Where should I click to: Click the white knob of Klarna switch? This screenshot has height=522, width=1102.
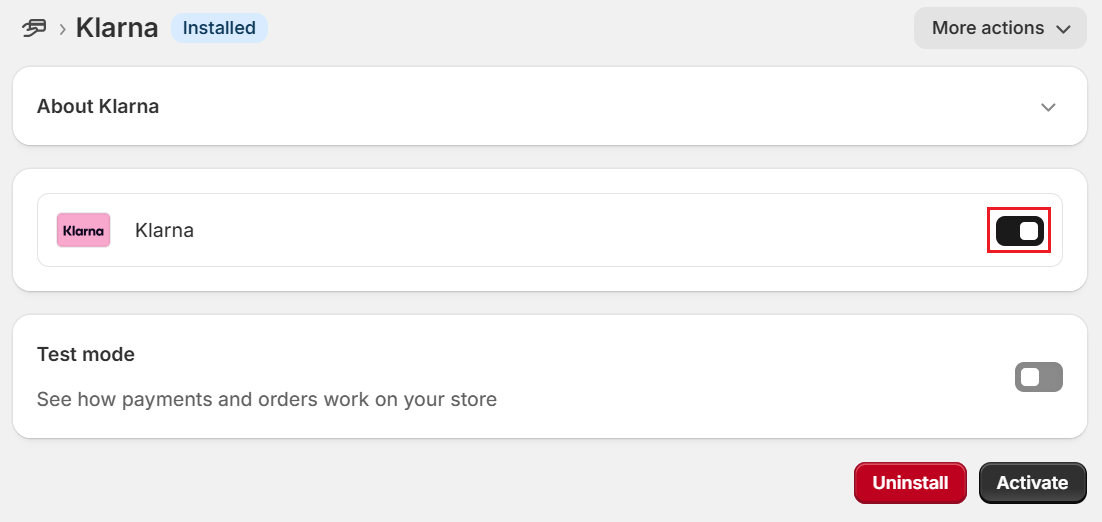coord(1029,230)
